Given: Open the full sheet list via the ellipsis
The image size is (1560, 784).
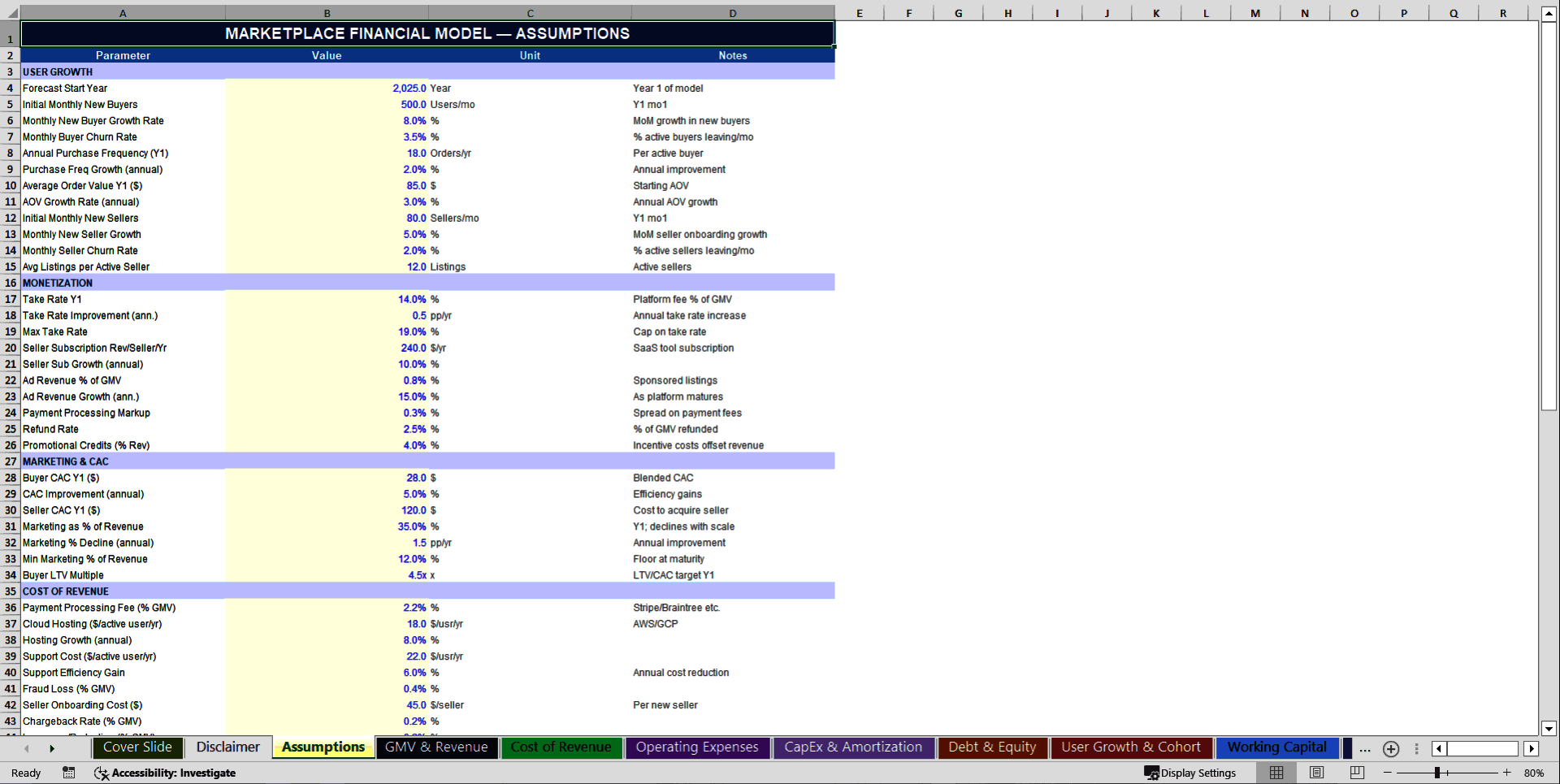Looking at the screenshot, I should 1364,749.
